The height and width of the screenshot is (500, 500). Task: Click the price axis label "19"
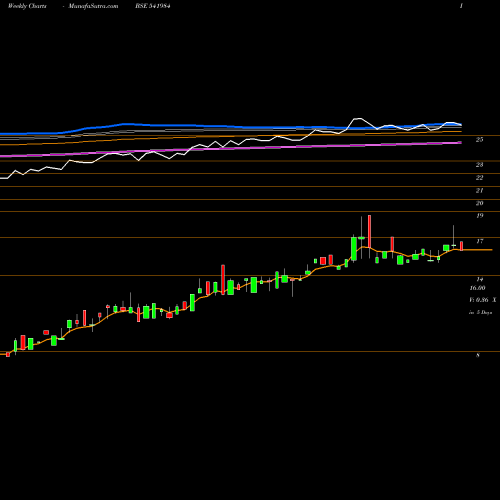click(479, 216)
